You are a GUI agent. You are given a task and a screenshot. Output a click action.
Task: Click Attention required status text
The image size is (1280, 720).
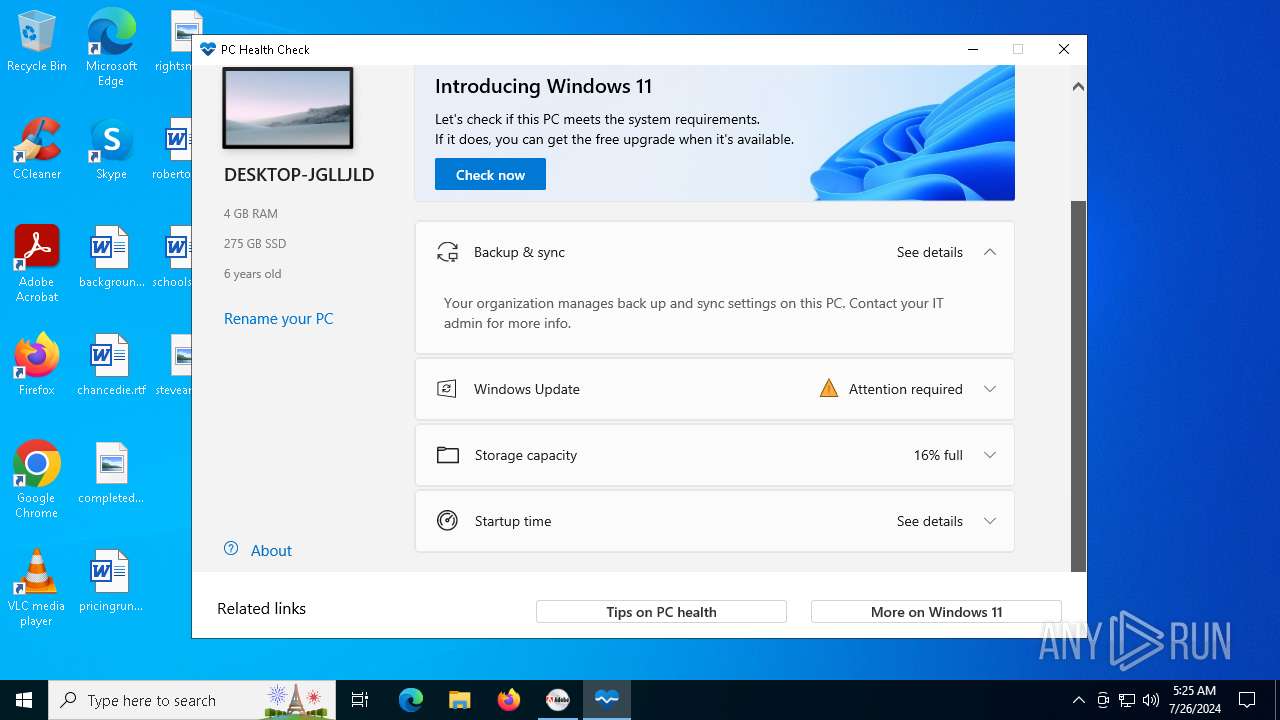click(906, 389)
